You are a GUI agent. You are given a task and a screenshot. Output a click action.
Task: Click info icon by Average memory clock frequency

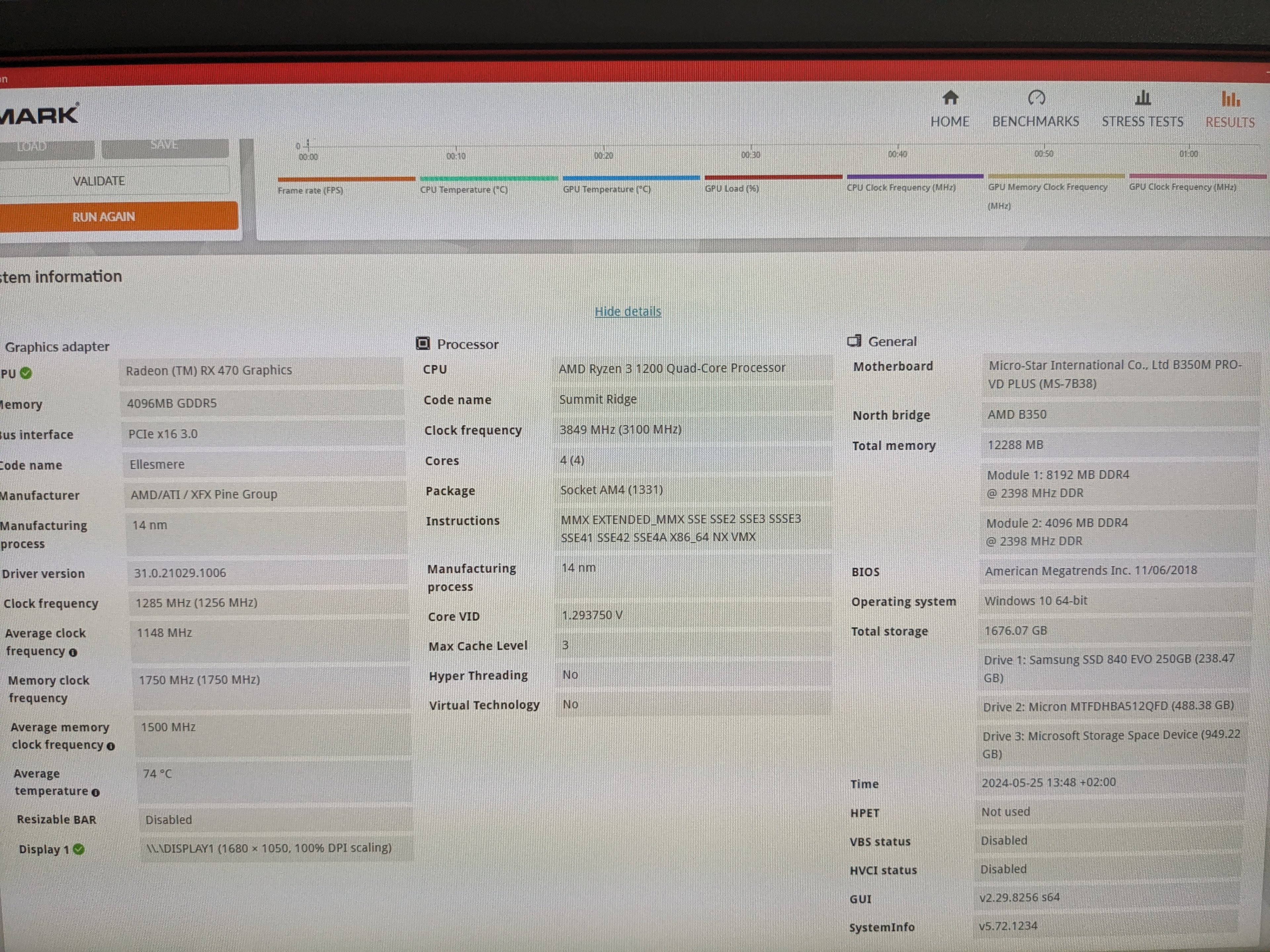click(x=111, y=746)
